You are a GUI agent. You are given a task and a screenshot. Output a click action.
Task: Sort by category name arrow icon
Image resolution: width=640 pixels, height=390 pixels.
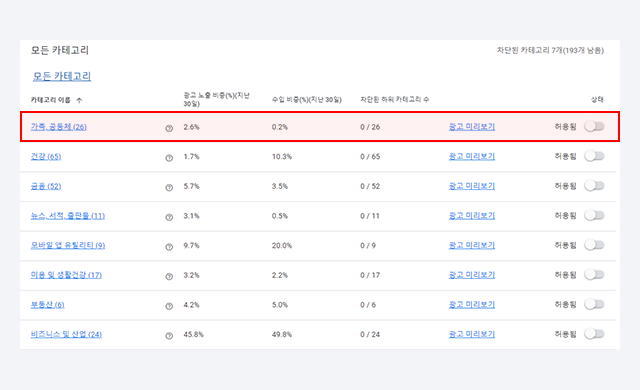tap(79, 100)
